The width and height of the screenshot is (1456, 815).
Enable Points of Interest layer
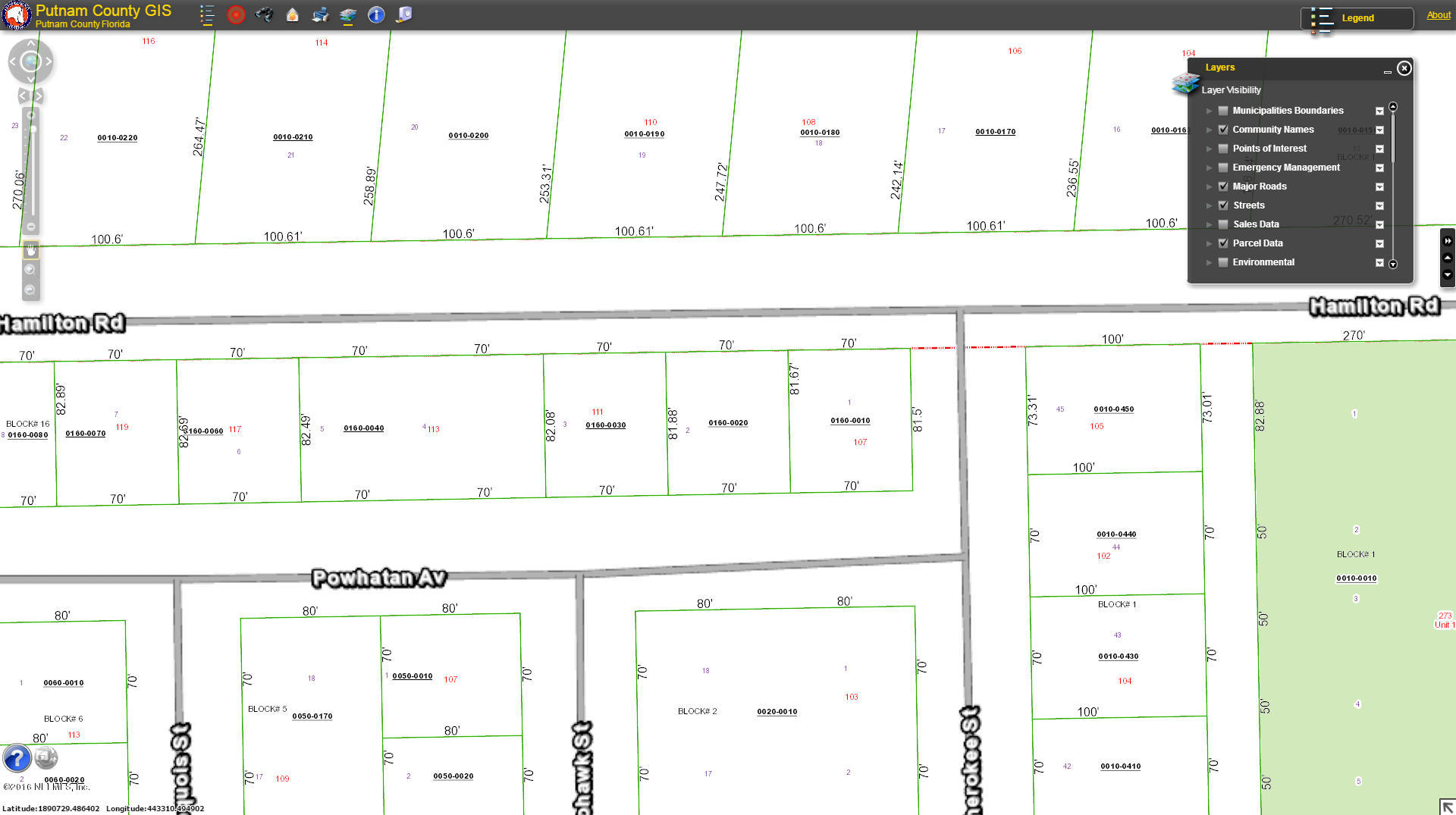point(1223,149)
